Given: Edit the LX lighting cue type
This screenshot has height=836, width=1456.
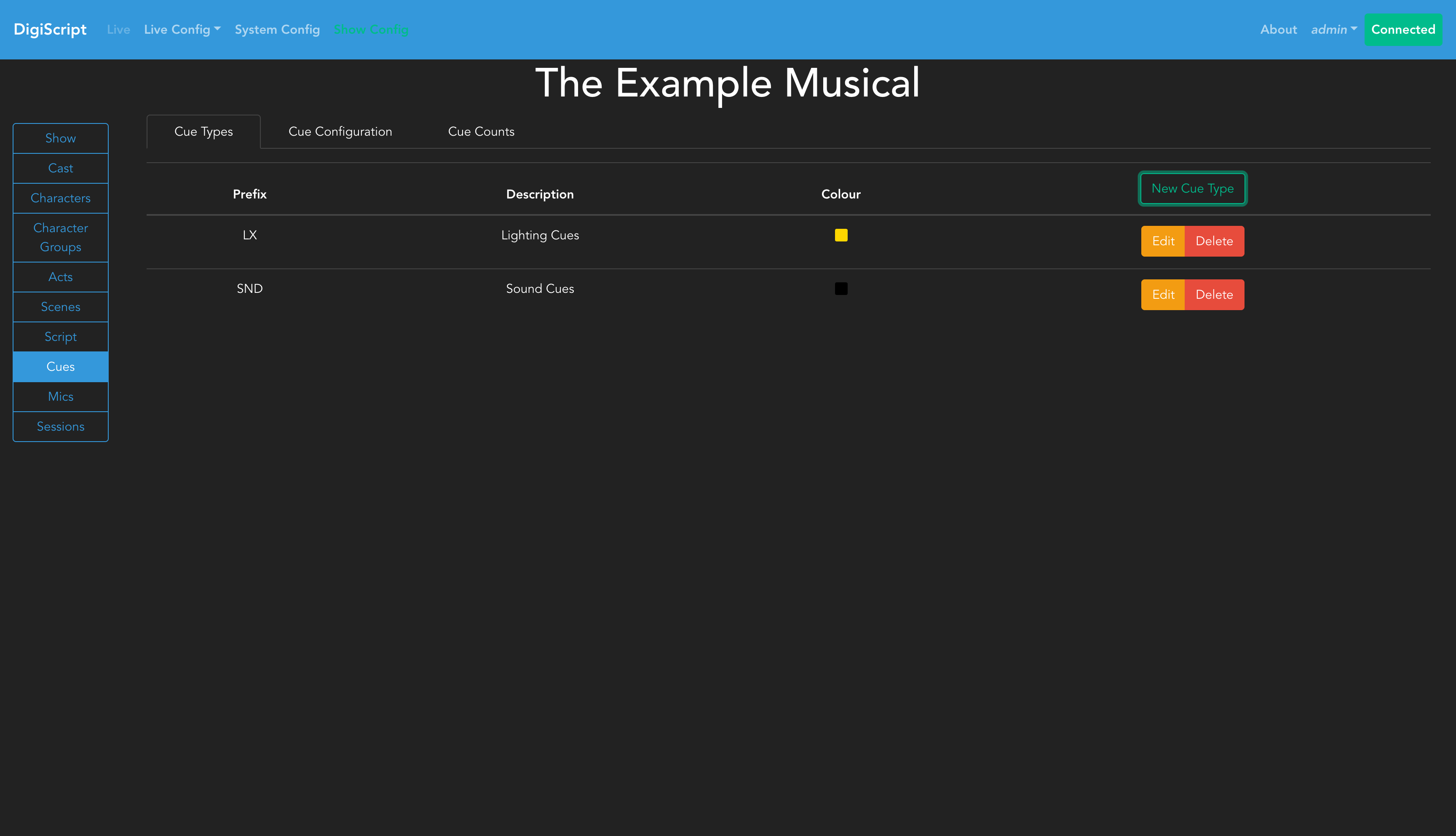Looking at the screenshot, I should pyautogui.click(x=1163, y=241).
